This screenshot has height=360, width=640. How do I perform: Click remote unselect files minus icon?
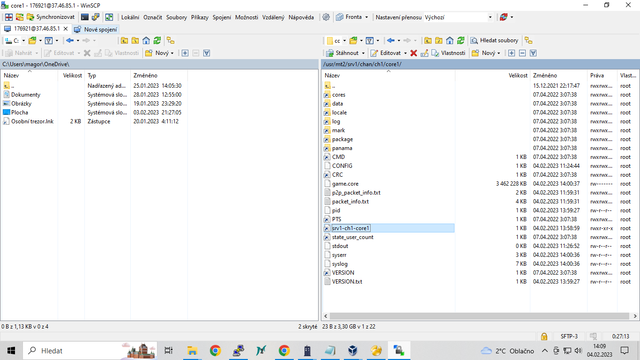click(x=522, y=53)
